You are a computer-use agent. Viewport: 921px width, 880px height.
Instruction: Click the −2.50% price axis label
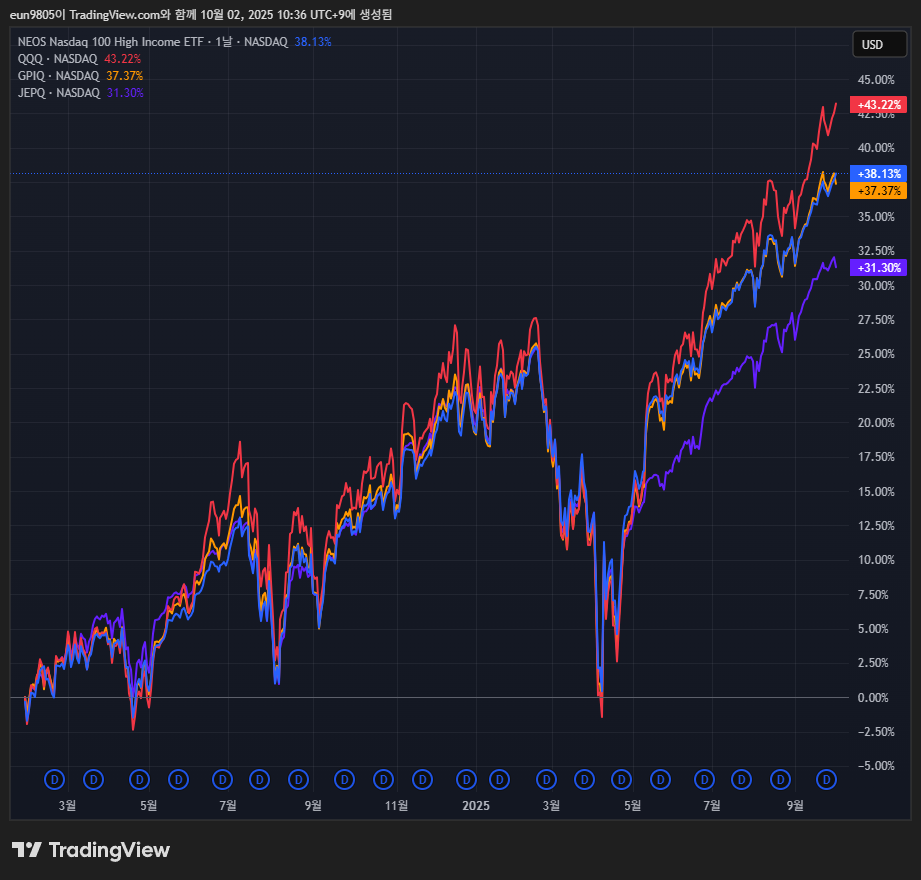(x=876, y=731)
